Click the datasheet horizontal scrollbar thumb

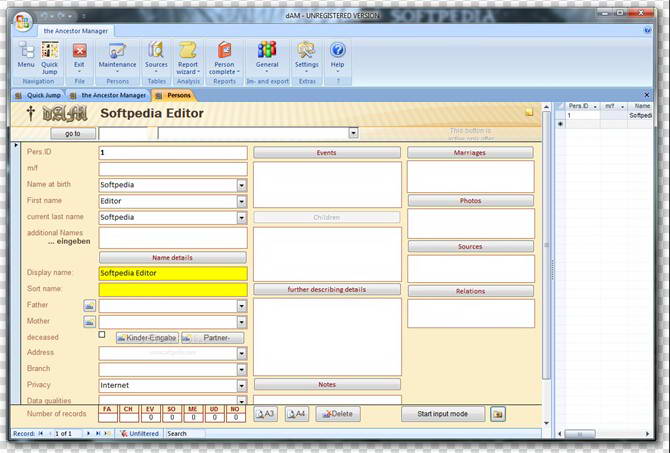580,434
